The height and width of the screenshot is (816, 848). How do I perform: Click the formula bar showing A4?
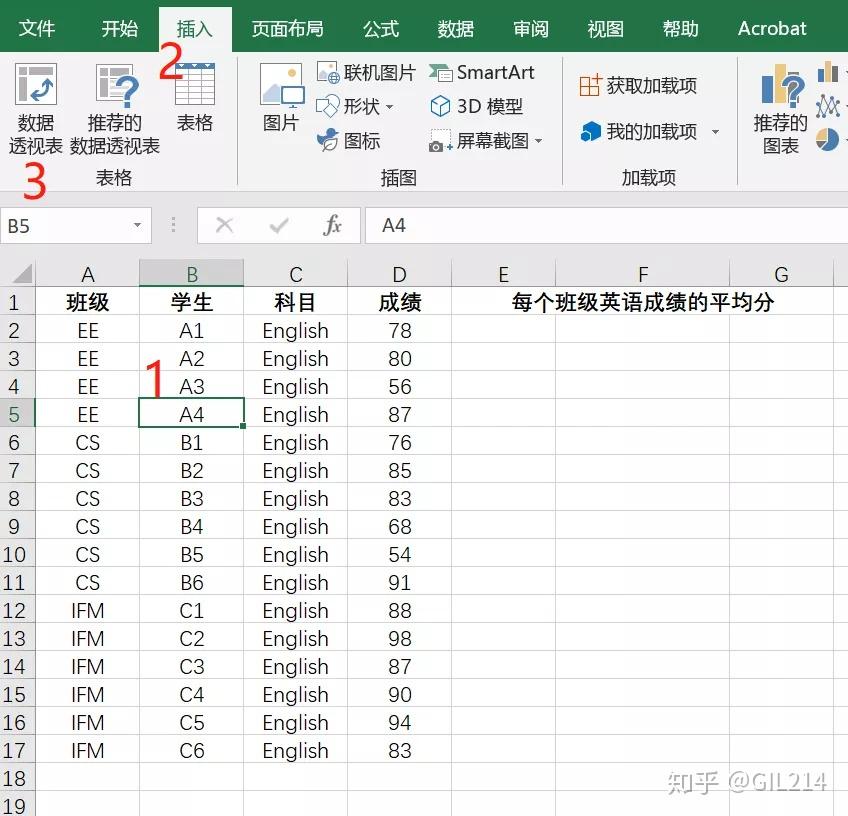coord(607,225)
